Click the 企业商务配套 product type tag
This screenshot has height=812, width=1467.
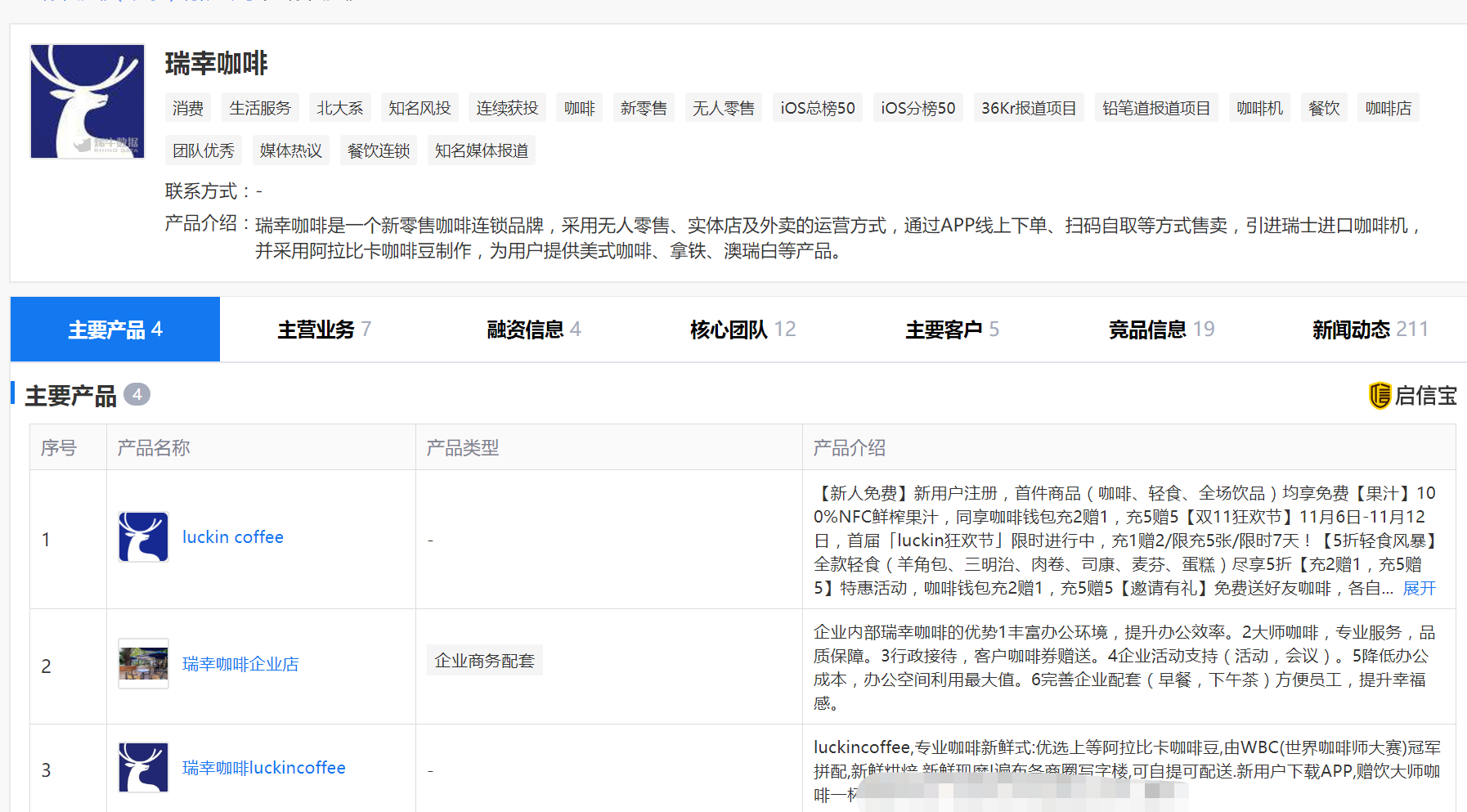point(485,661)
